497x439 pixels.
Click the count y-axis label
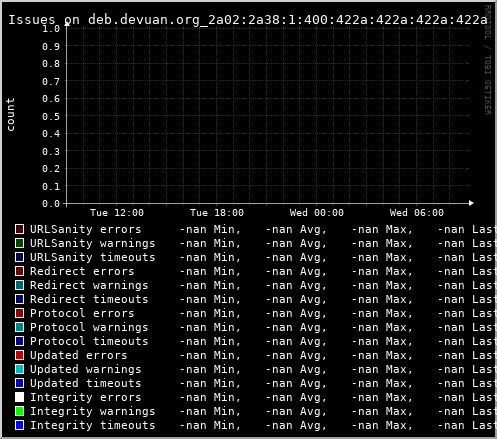[11, 114]
